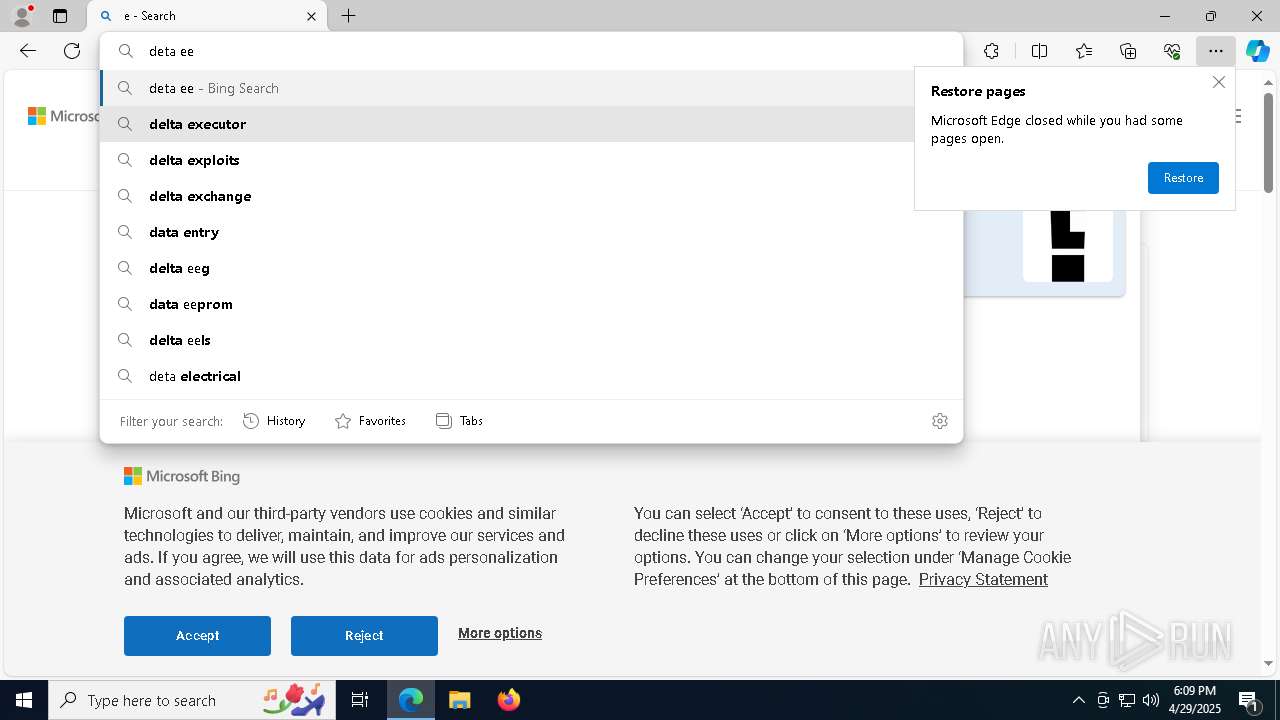Choose 'delta eeg' suggestion
Screen dimensions: 1280x720
coord(531,268)
